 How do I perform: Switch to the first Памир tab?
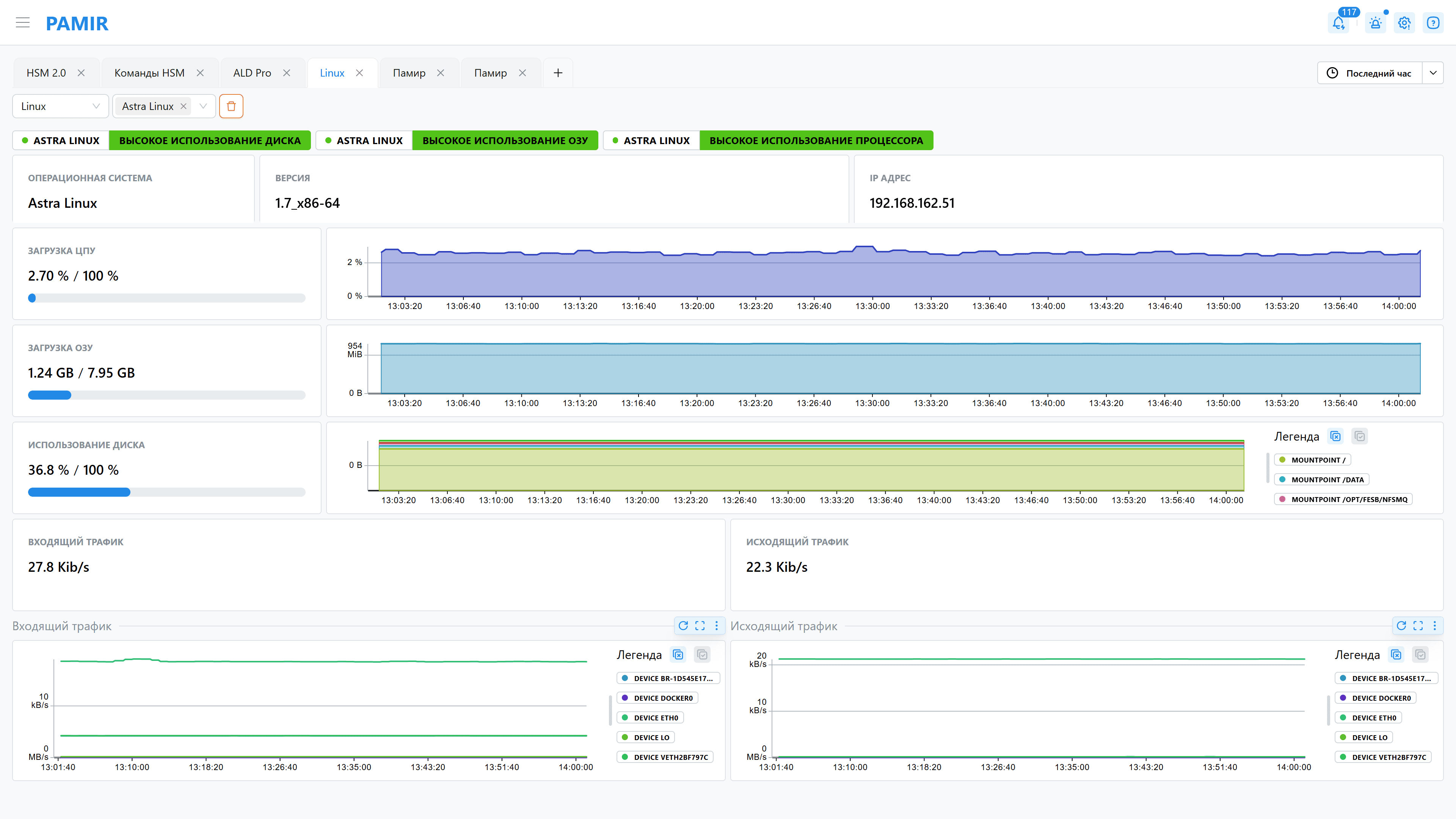(x=409, y=73)
